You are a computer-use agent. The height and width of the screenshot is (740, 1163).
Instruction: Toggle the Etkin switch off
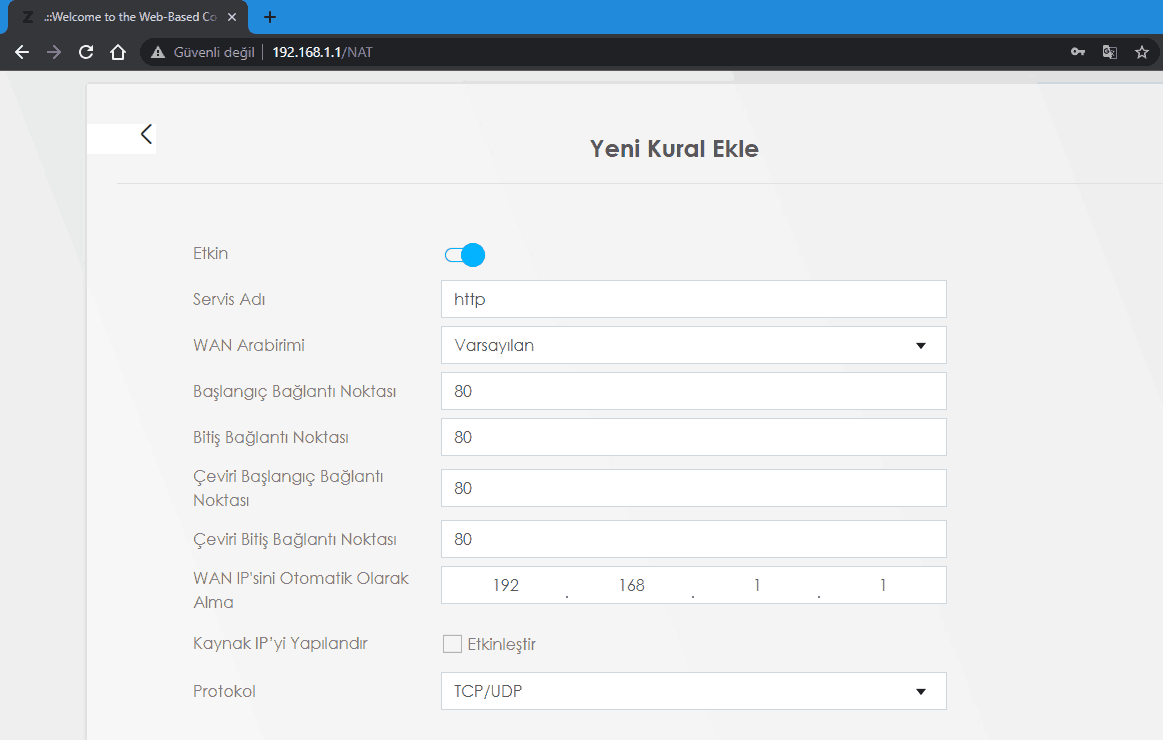pyautogui.click(x=465, y=255)
